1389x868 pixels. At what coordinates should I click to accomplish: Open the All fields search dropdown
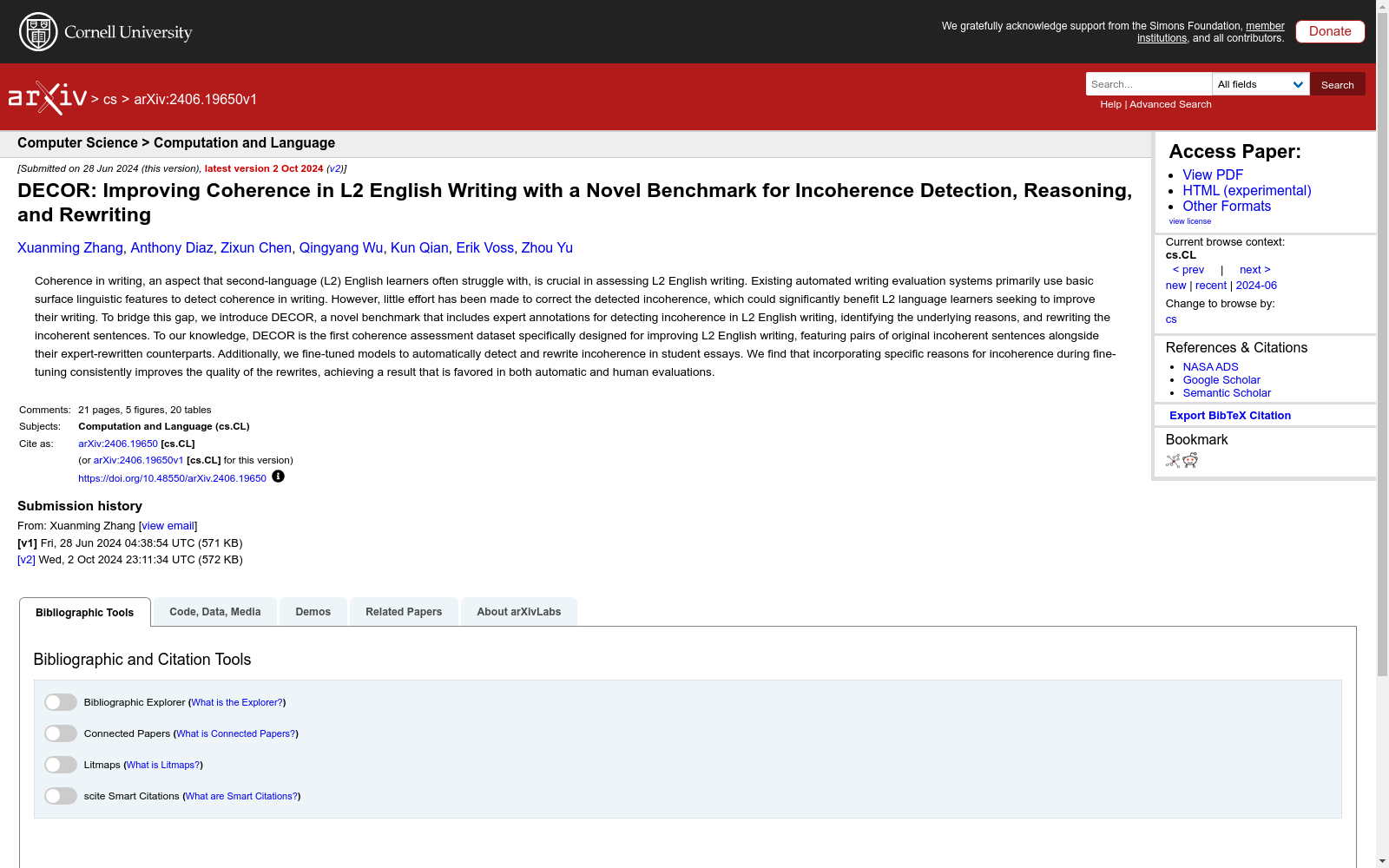[x=1261, y=84]
